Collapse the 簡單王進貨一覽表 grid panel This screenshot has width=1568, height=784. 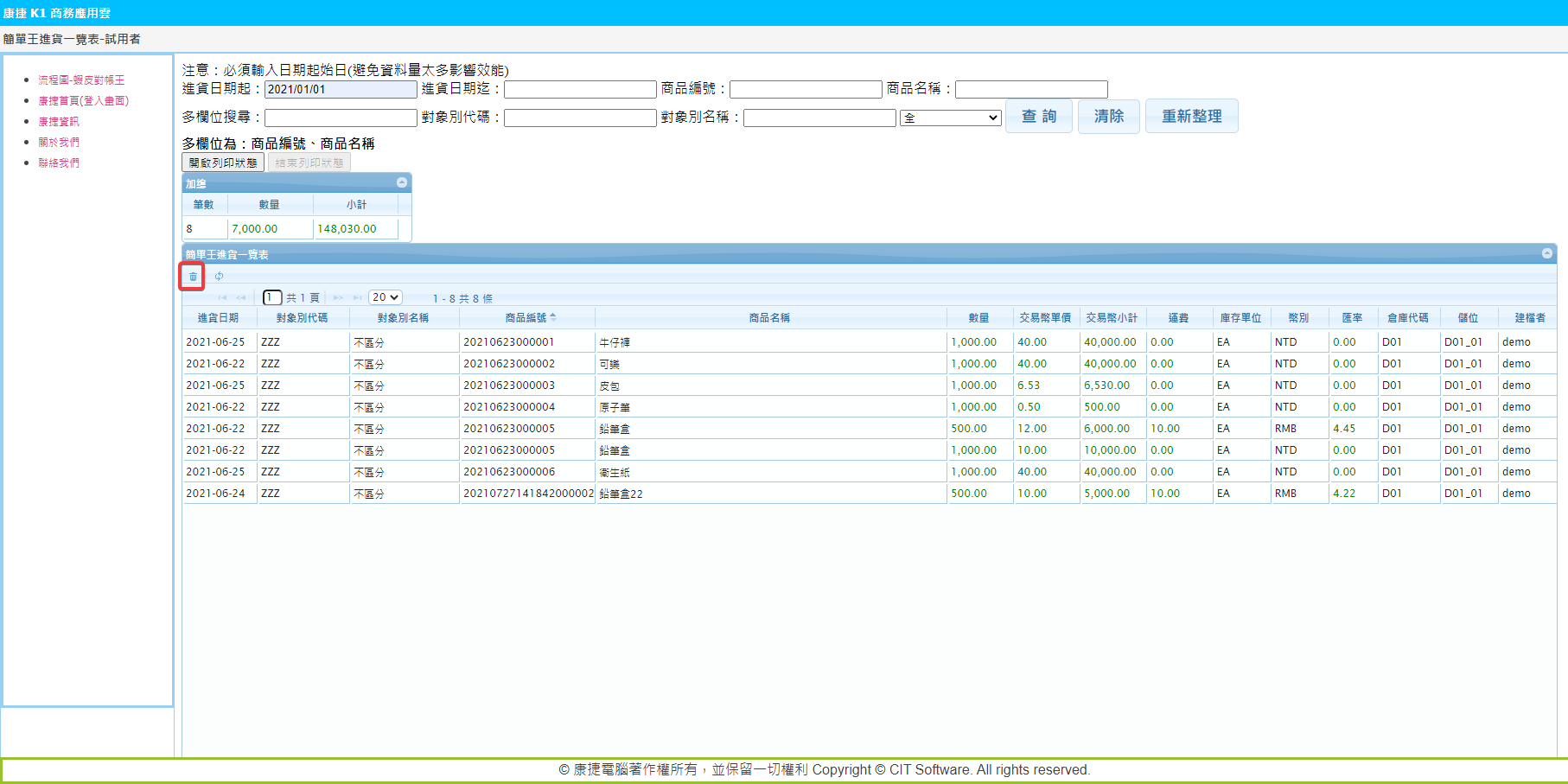point(1546,253)
